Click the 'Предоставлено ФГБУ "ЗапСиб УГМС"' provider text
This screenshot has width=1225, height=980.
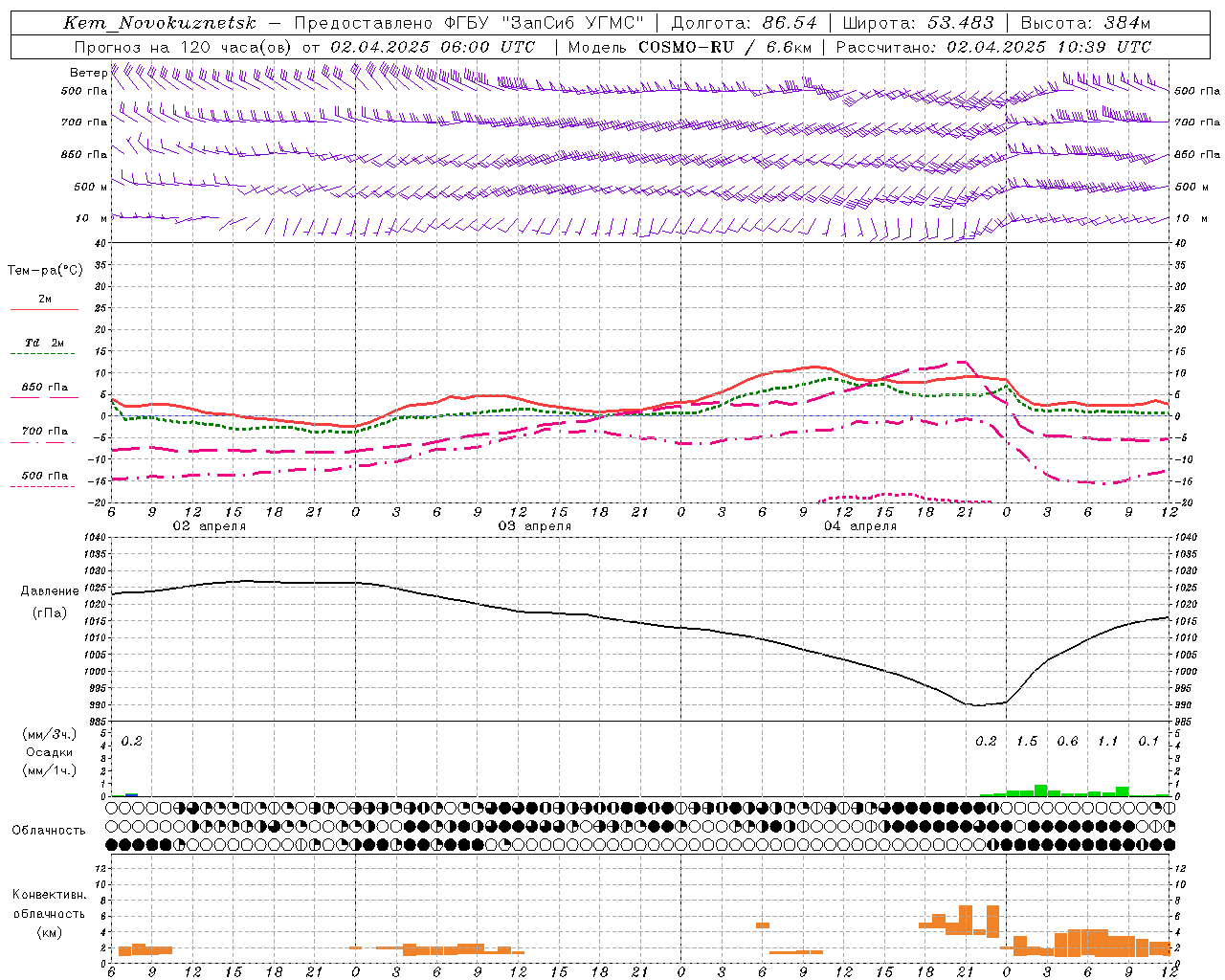tap(469, 23)
